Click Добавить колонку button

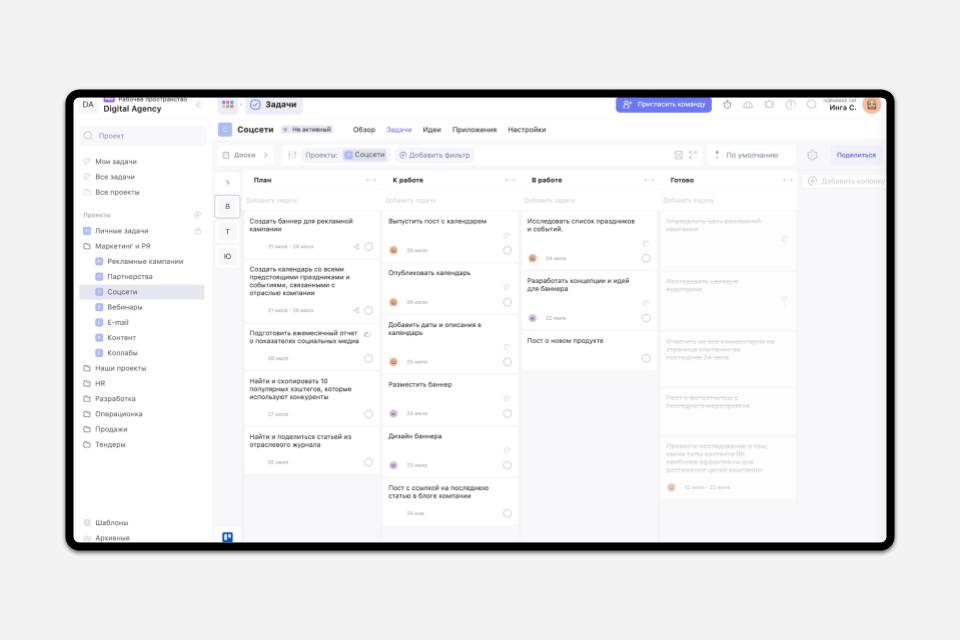(846, 181)
